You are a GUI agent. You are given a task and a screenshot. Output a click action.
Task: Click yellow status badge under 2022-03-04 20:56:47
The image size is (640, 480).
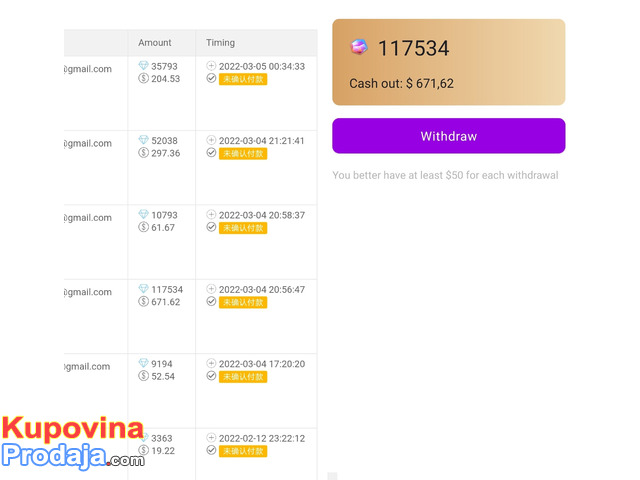(243, 302)
